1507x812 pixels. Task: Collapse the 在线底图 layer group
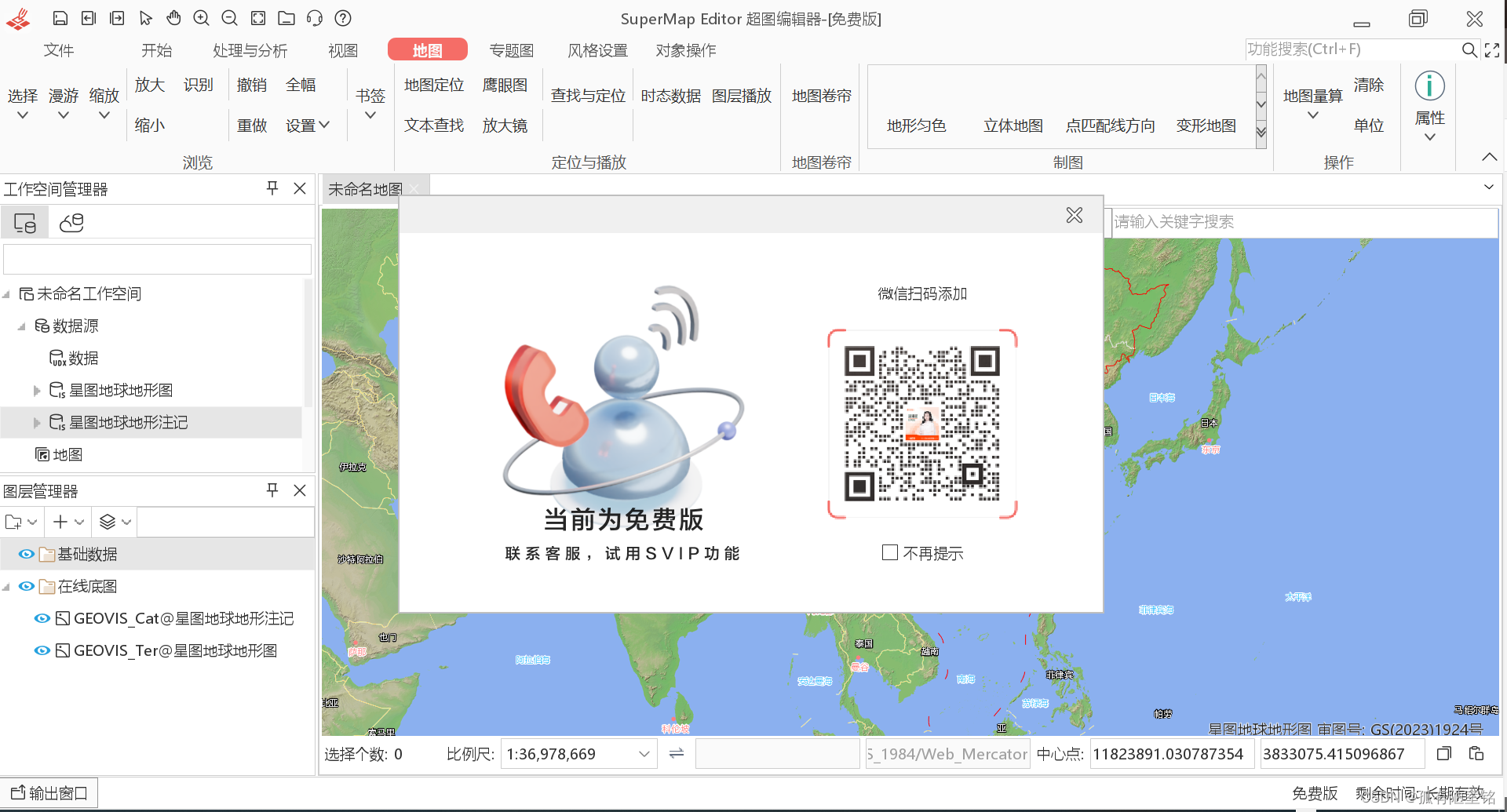[x=6, y=587]
